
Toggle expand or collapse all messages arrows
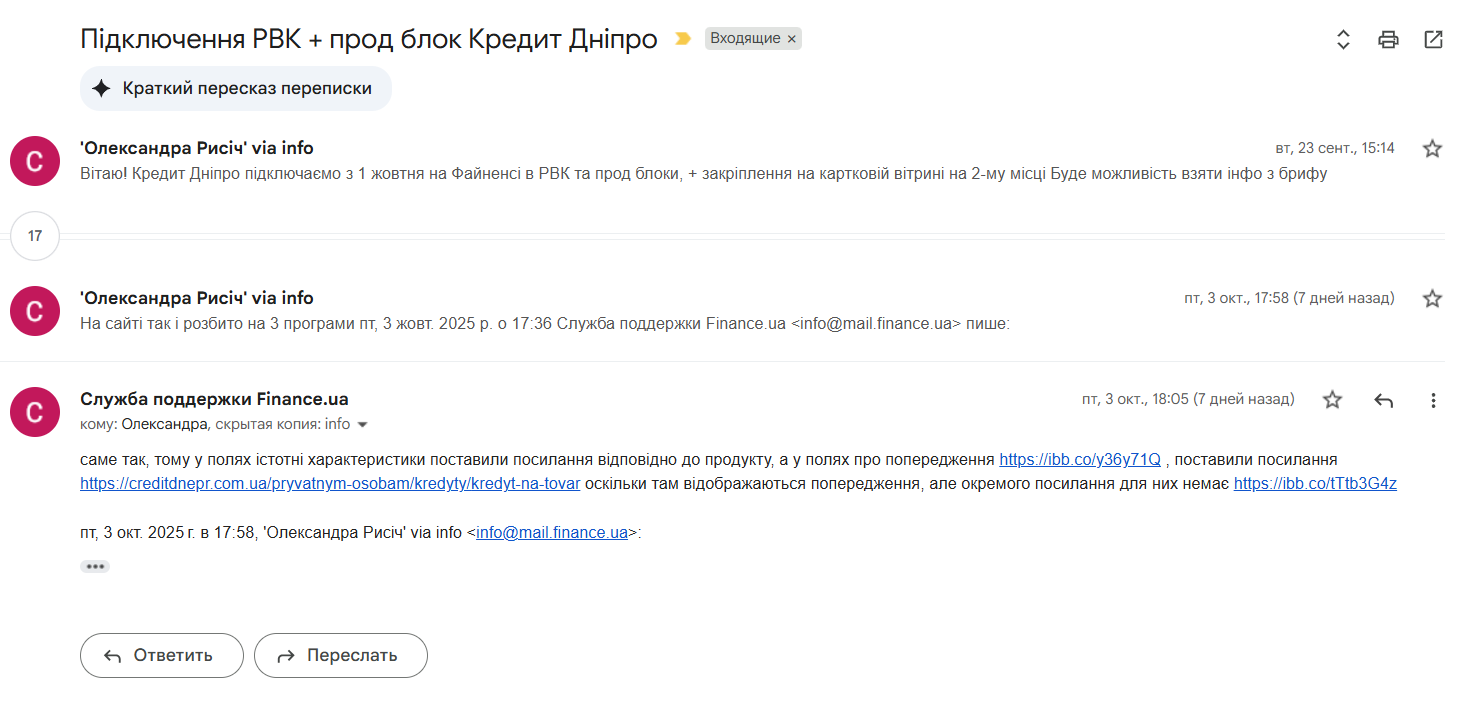pos(1343,40)
